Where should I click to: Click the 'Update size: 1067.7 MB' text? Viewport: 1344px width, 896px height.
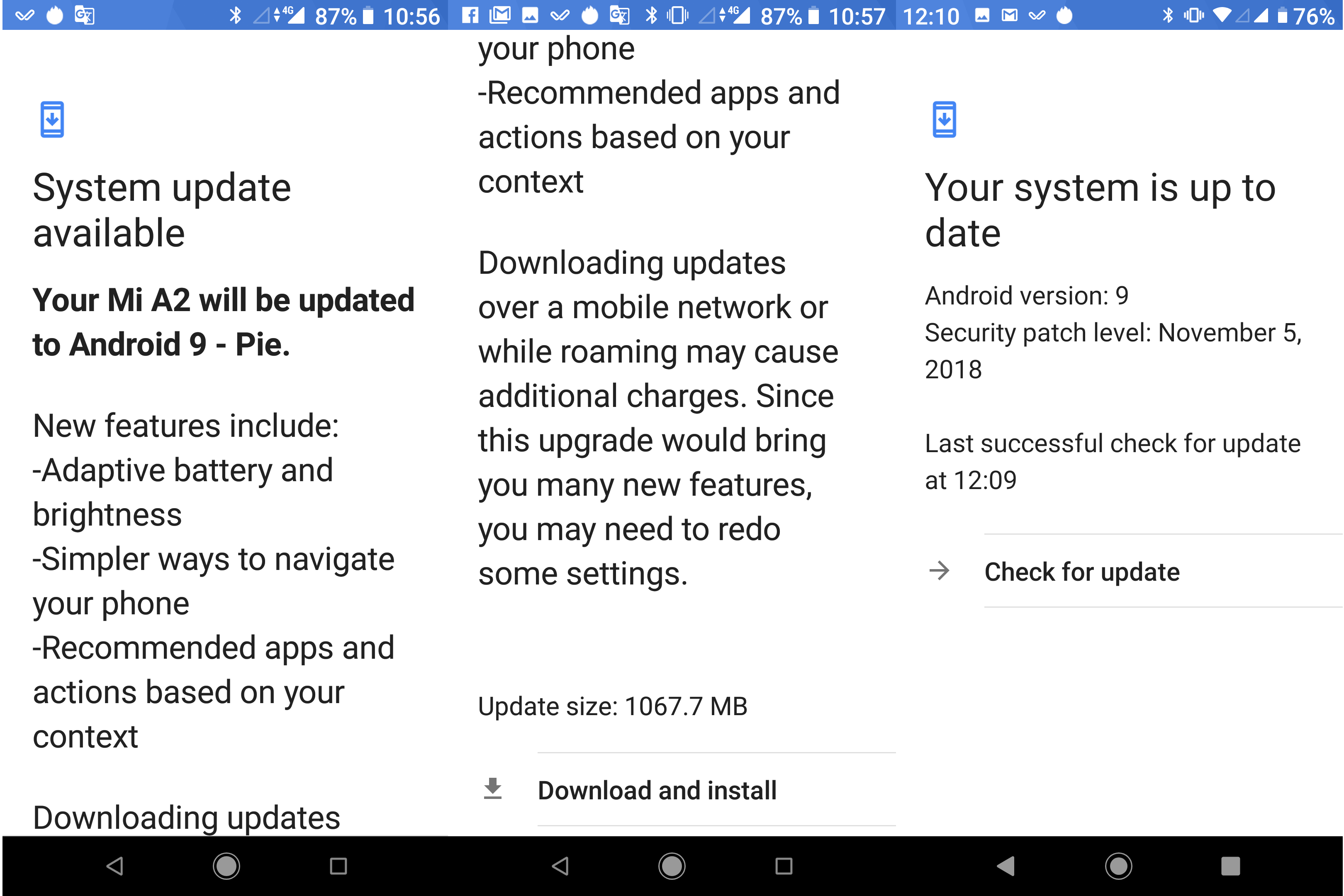(x=613, y=706)
